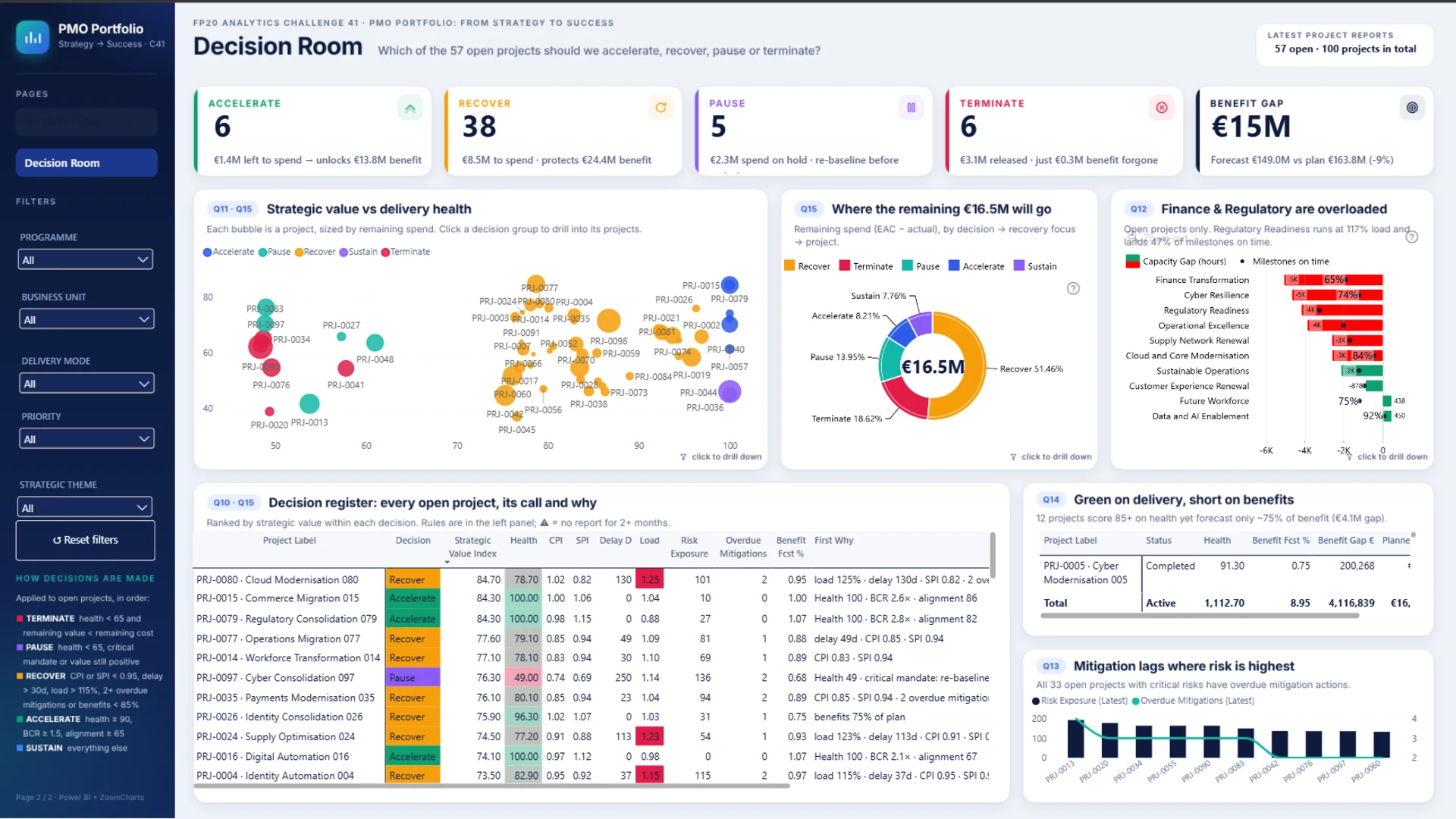Click the Q15 badge on remaining spend chart

[808, 209]
